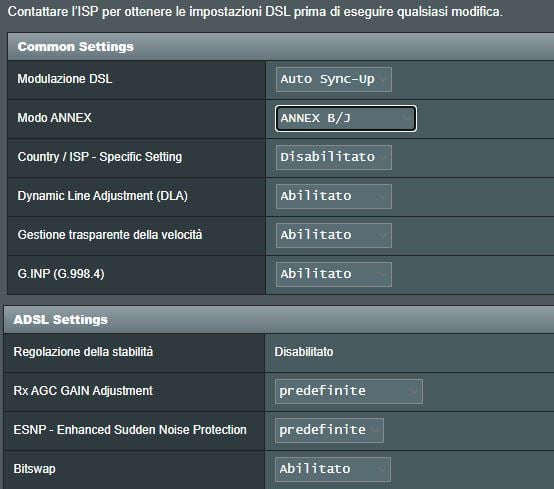Open ESNP Enhanced Sudden Noise Protection dropdown
The image size is (554, 489).
click(329, 430)
